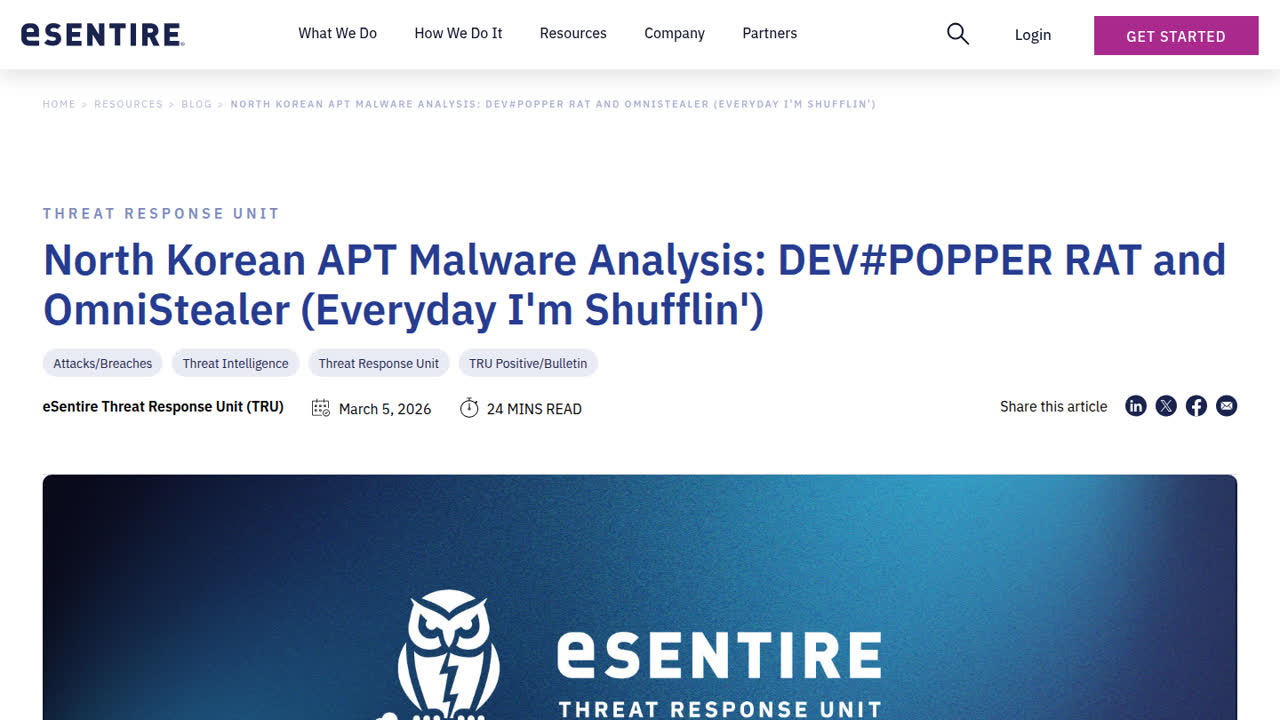Click the Login link

1033,35
